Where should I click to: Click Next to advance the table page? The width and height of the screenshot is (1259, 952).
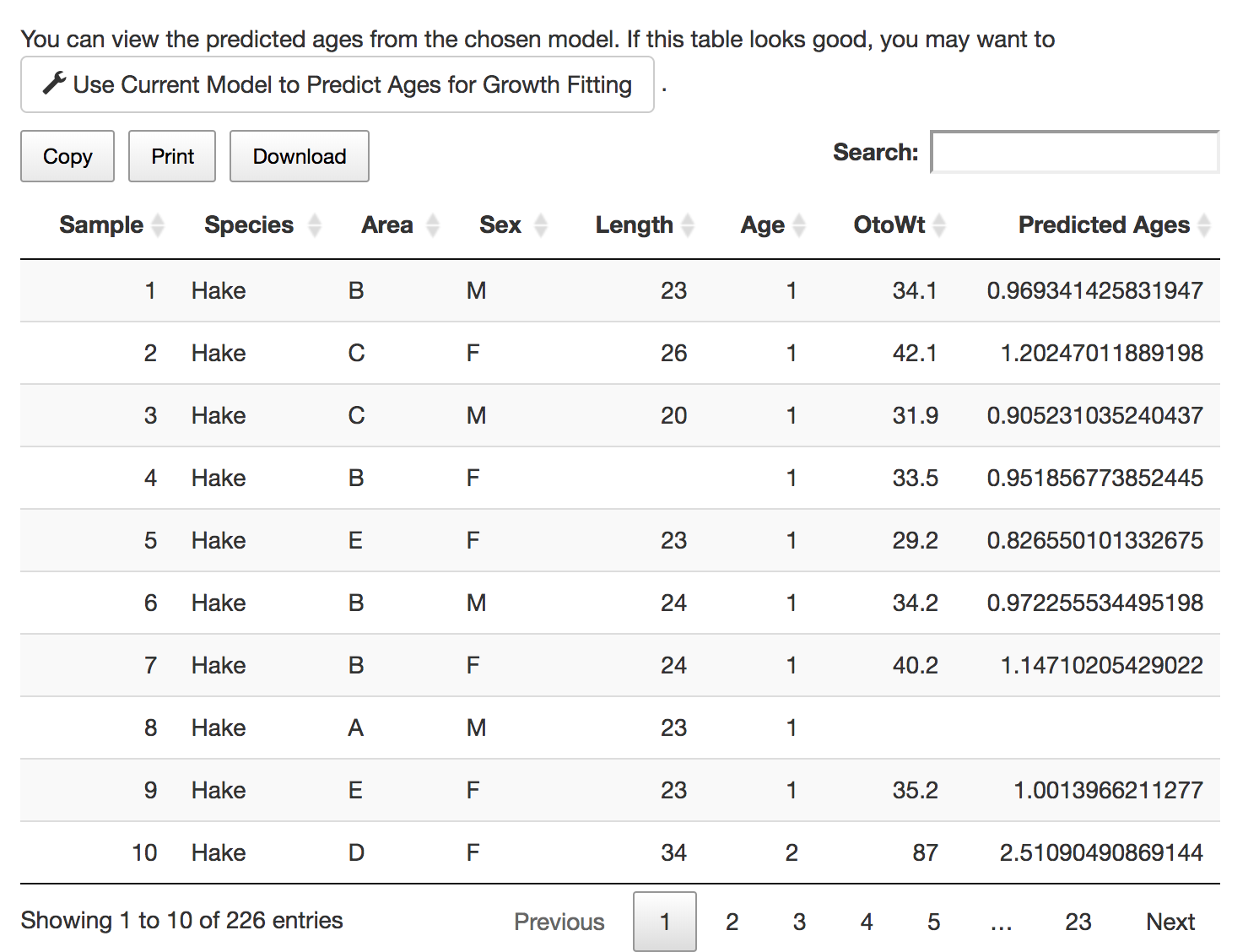(1170, 922)
